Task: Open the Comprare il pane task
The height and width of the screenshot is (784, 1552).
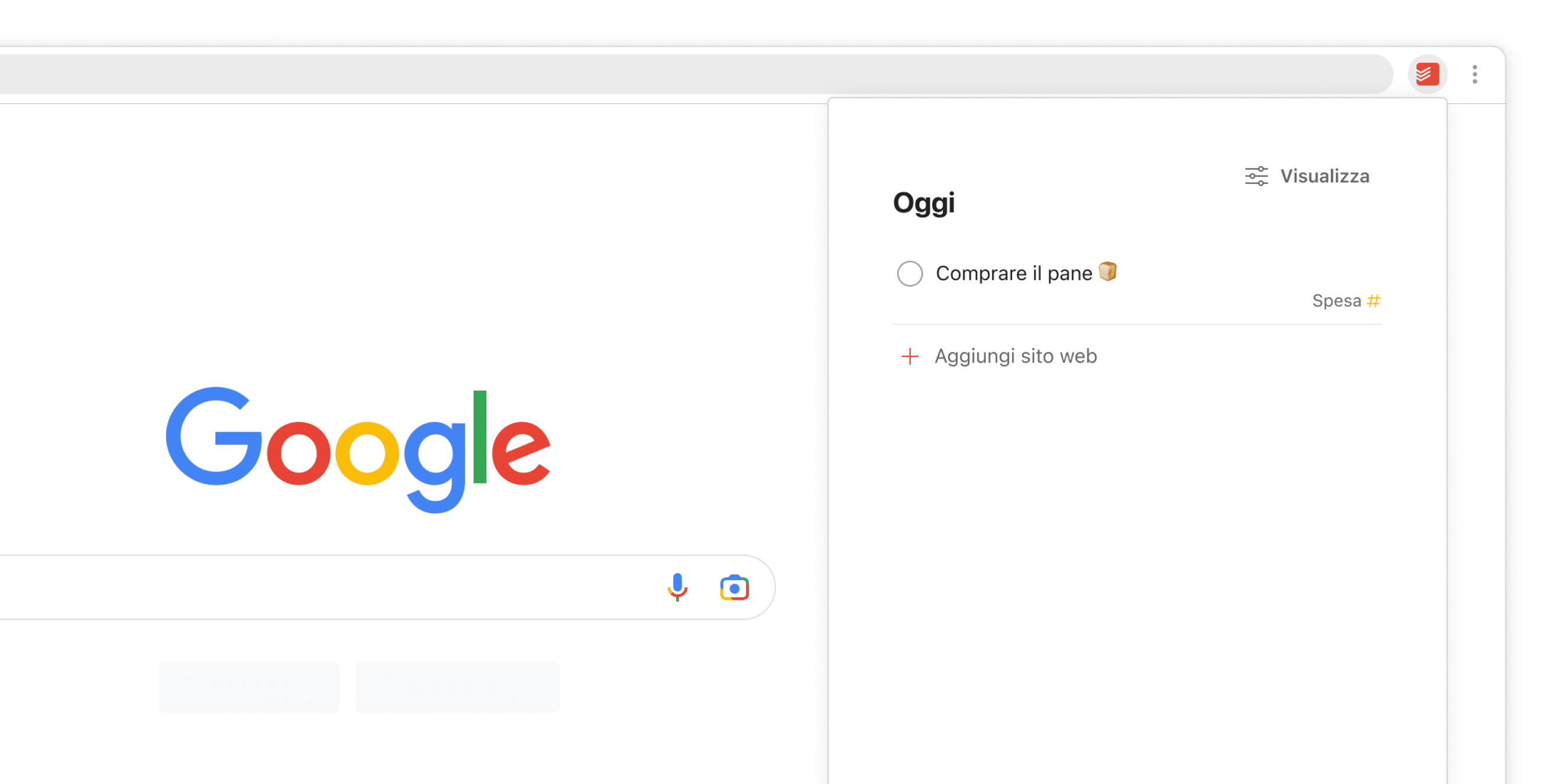Action: point(1013,273)
